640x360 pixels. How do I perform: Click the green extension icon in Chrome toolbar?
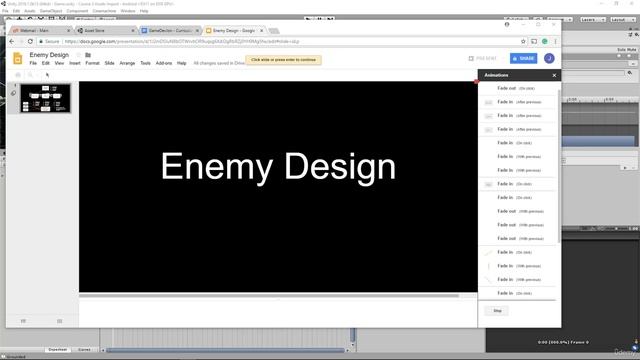(544, 41)
